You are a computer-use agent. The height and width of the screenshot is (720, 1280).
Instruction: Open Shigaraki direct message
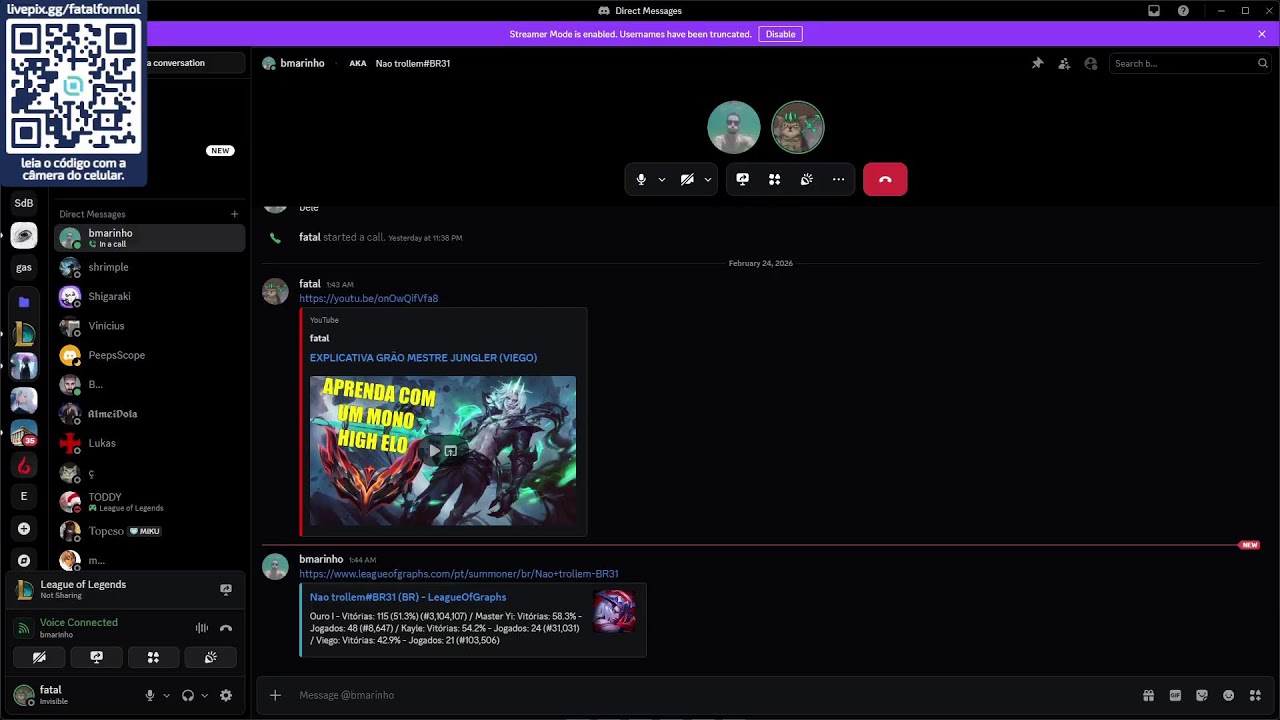point(150,296)
